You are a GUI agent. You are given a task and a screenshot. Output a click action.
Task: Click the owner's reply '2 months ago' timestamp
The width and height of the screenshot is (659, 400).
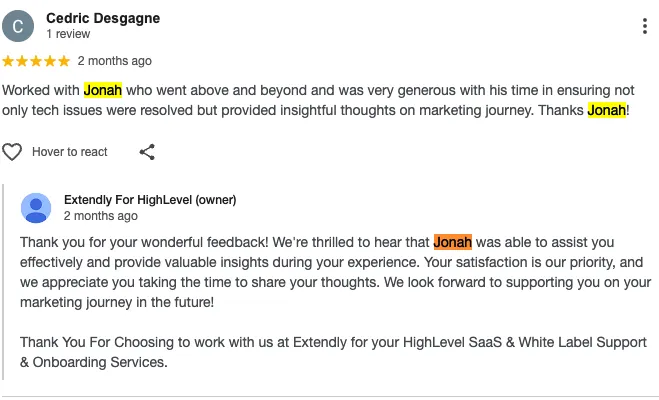tap(101, 216)
